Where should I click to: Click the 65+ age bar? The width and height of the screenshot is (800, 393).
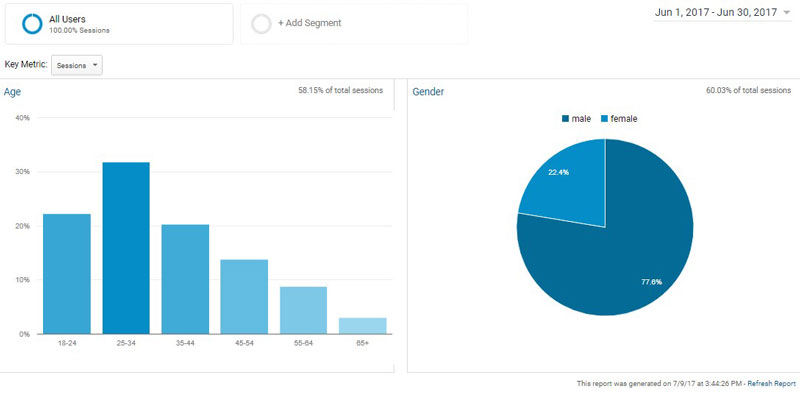coord(362,326)
